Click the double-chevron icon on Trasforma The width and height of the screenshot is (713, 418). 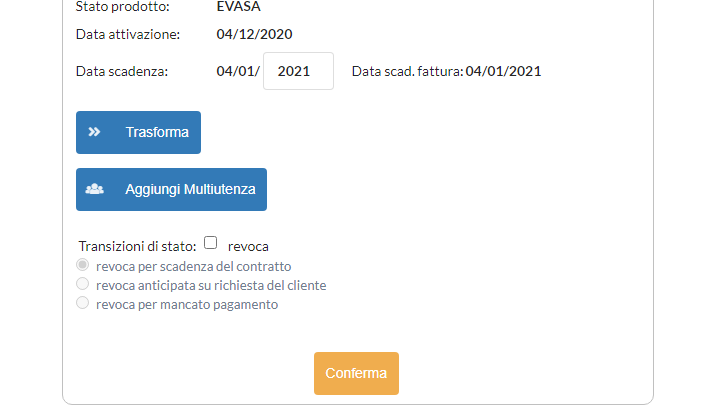coord(94,132)
